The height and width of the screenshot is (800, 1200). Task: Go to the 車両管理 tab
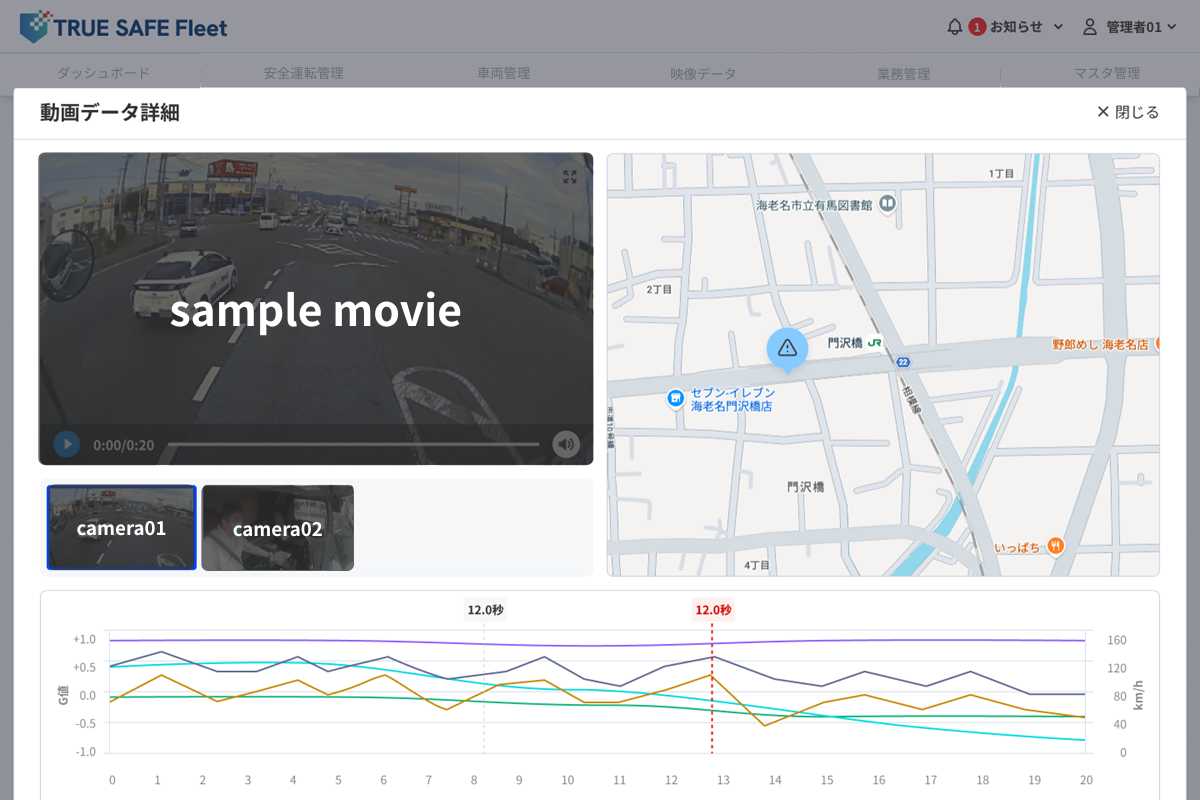(503, 73)
